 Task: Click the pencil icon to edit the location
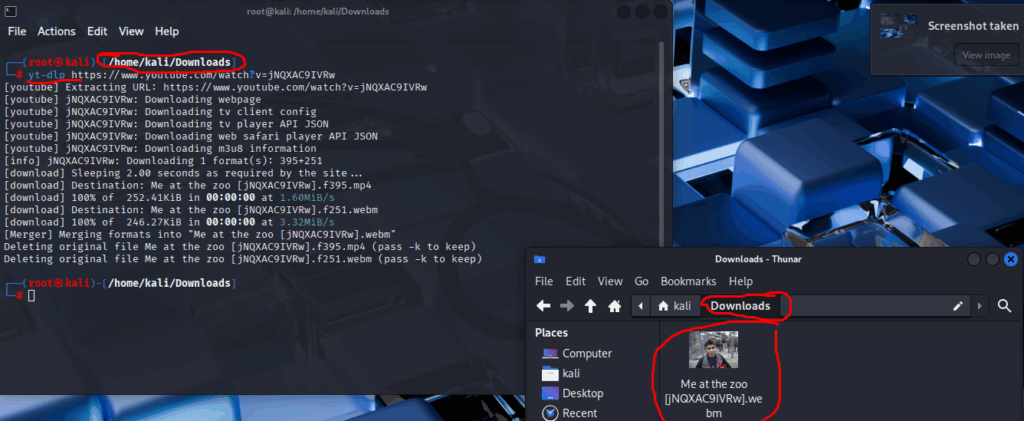(958, 305)
